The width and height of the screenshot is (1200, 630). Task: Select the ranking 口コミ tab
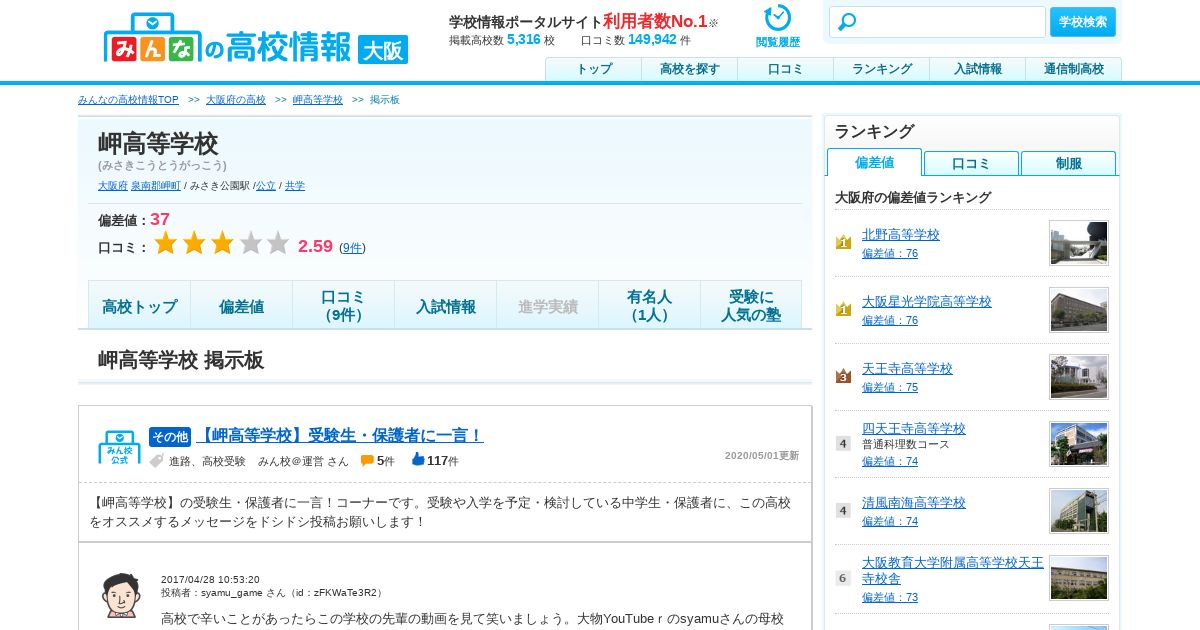click(x=971, y=163)
